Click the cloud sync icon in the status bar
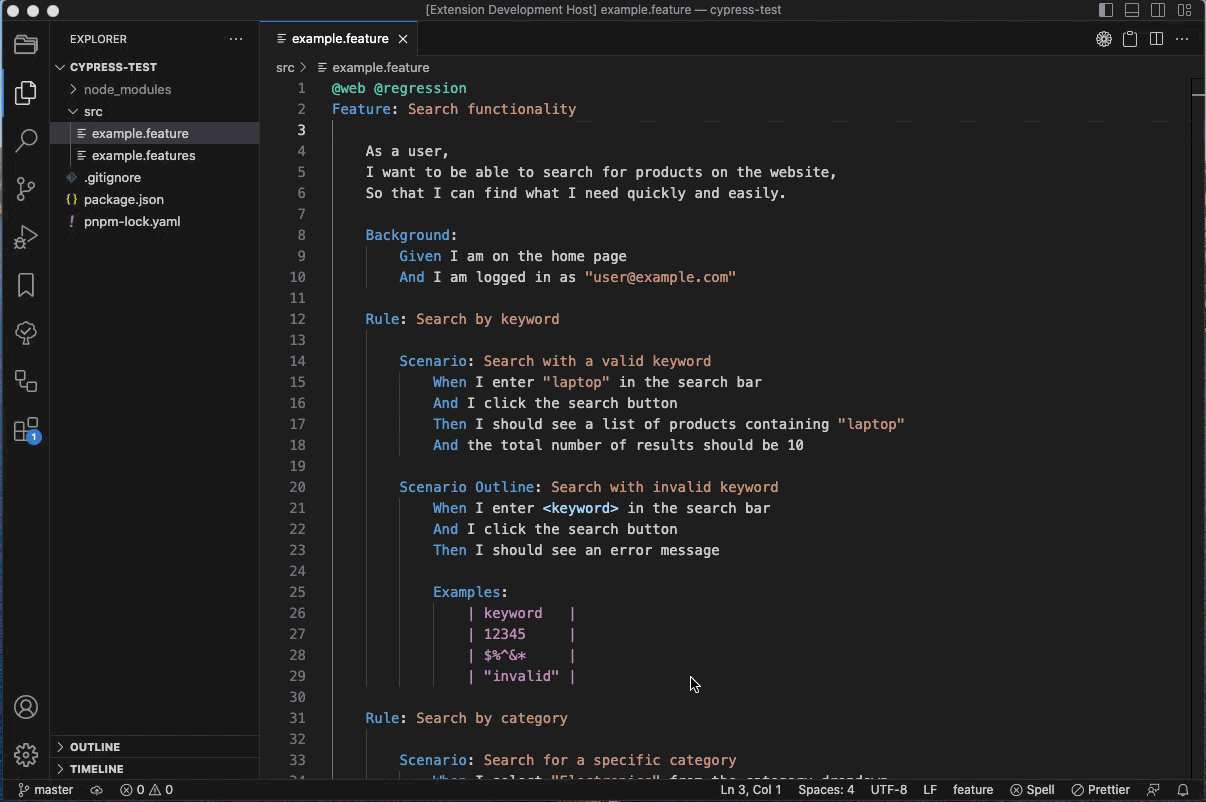The height and width of the screenshot is (802, 1206). (x=97, y=790)
